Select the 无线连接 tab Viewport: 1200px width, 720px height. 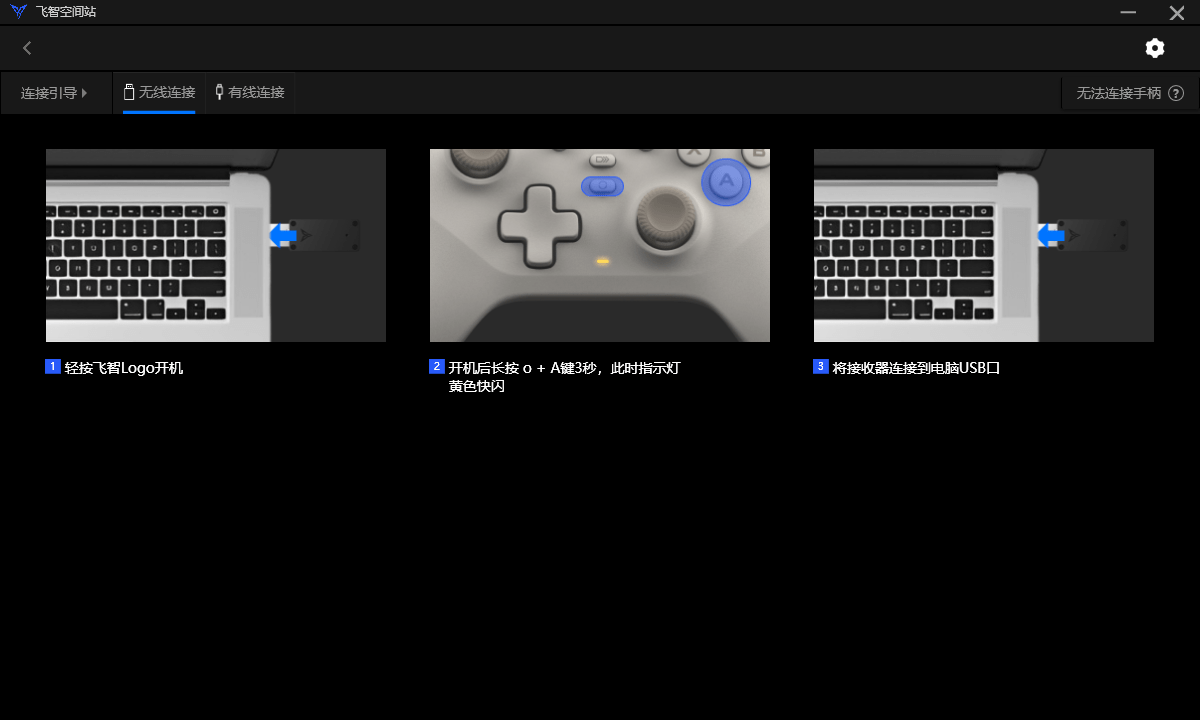coord(159,93)
